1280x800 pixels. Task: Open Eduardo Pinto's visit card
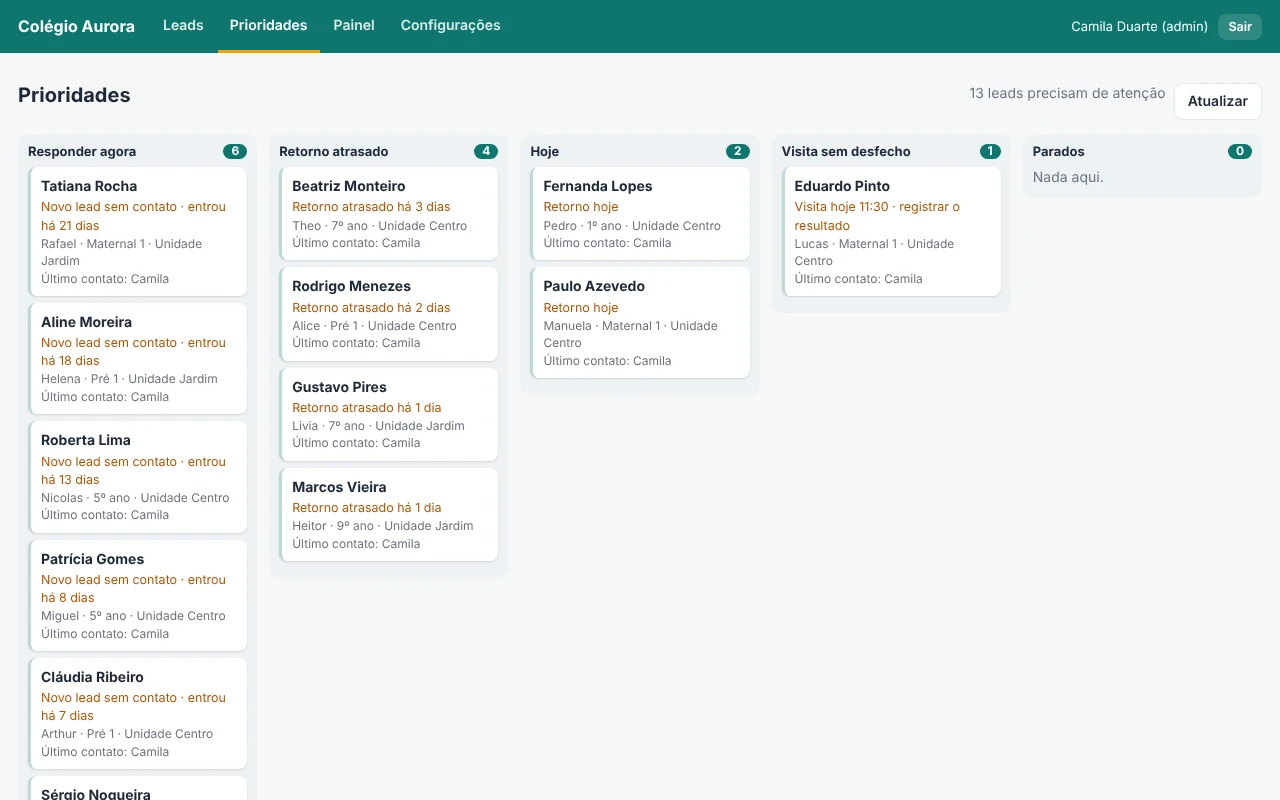[x=891, y=231]
